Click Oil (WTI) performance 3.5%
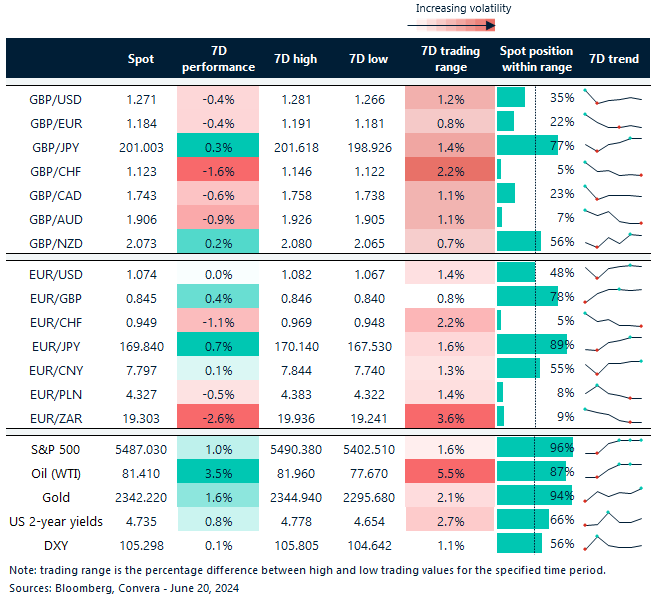The image size is (657, 598). click(218, 471)
